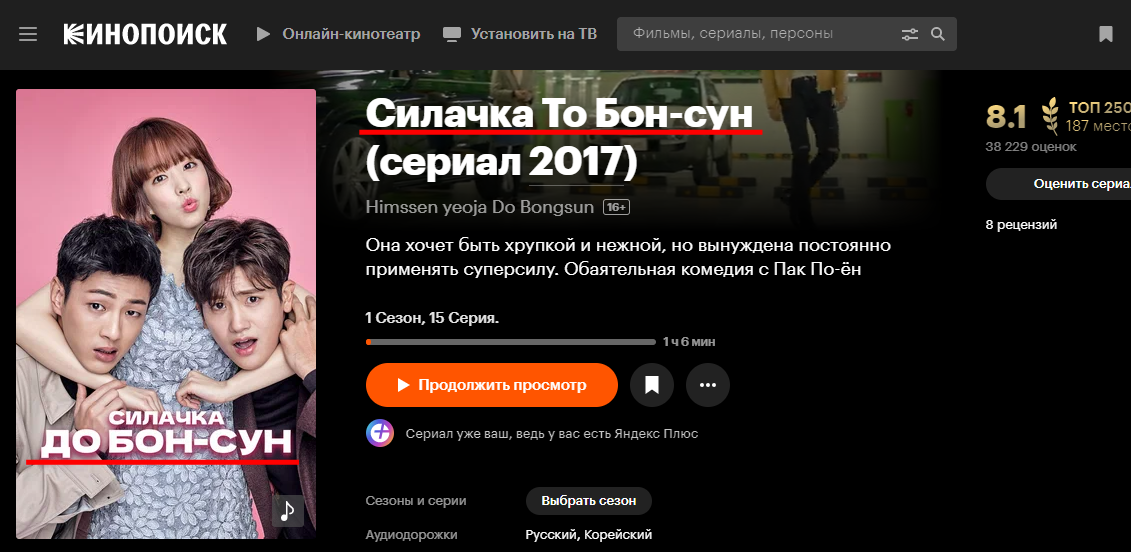Image resolution: width=1131 pixels, height=552 pixels.
Task: Click the Силачка До Бон-сун poster
Action: coord(166,314)
